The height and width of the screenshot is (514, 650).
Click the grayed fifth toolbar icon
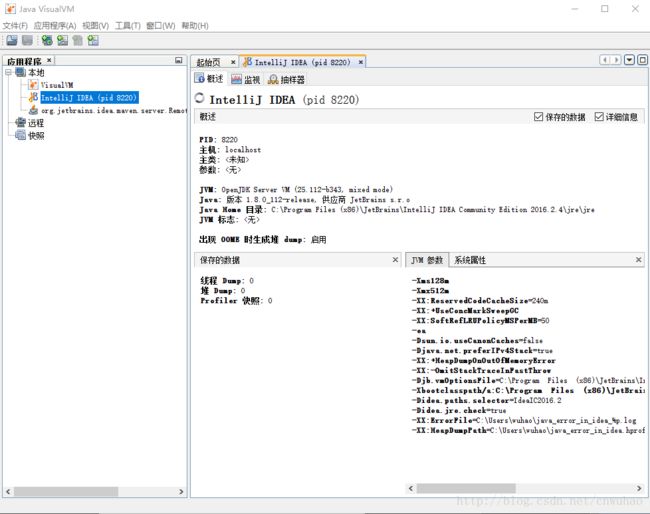(x=78, y=40)
